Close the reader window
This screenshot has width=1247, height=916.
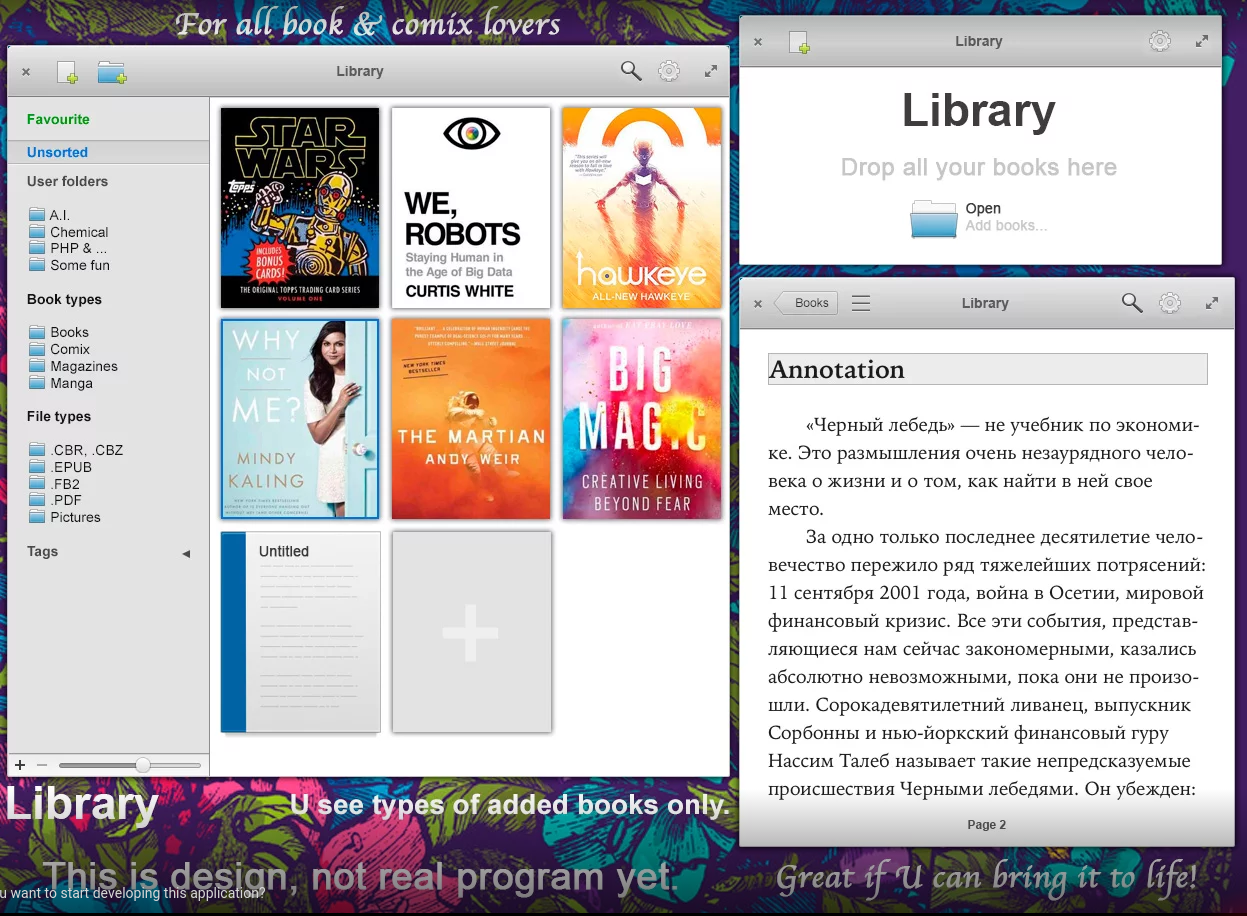757,304
